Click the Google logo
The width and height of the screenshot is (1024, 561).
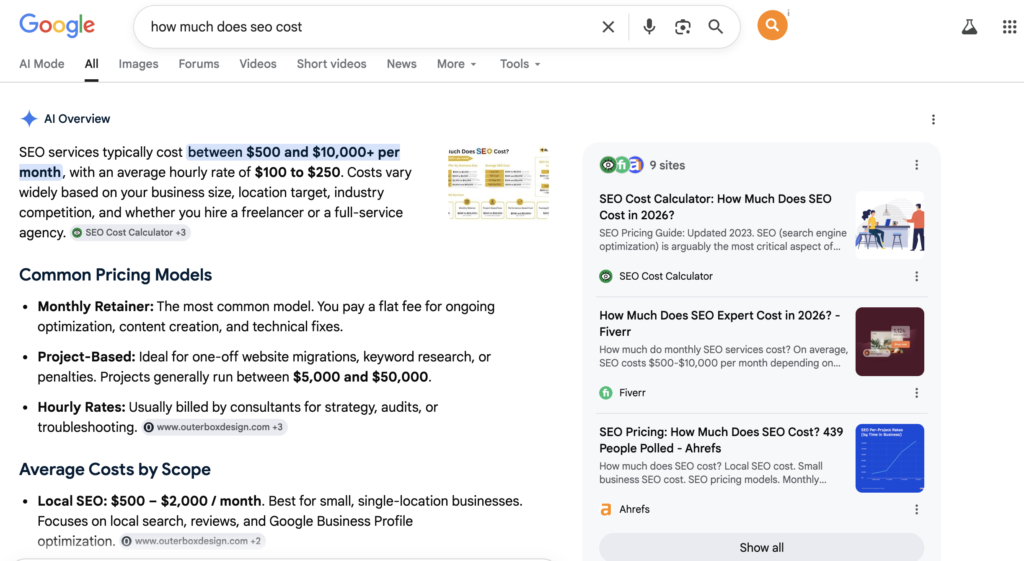pyautogui.click(x=57, y=25)
